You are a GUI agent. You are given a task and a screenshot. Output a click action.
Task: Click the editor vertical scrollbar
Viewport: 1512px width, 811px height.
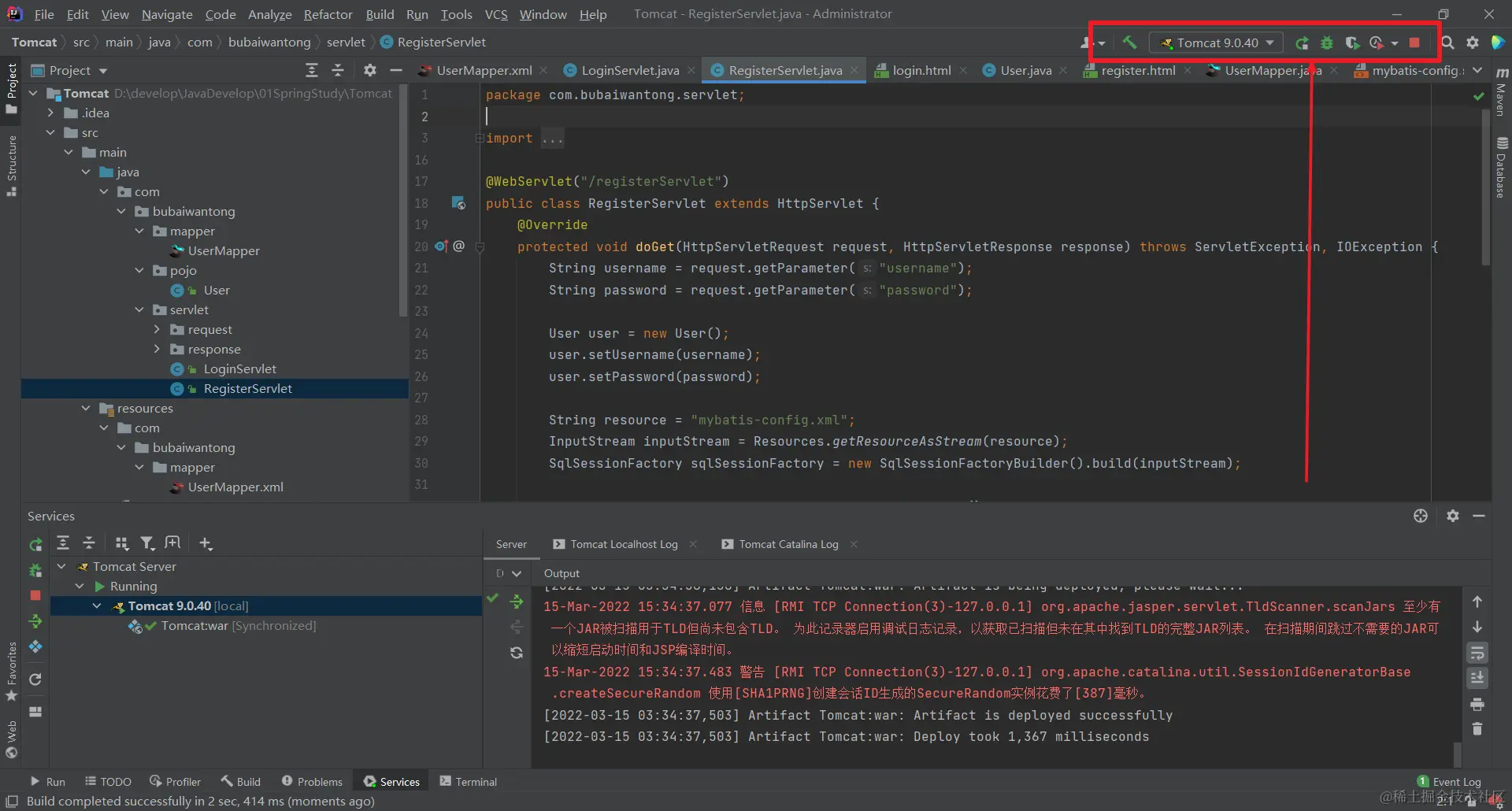click(x=1486, y=189)
